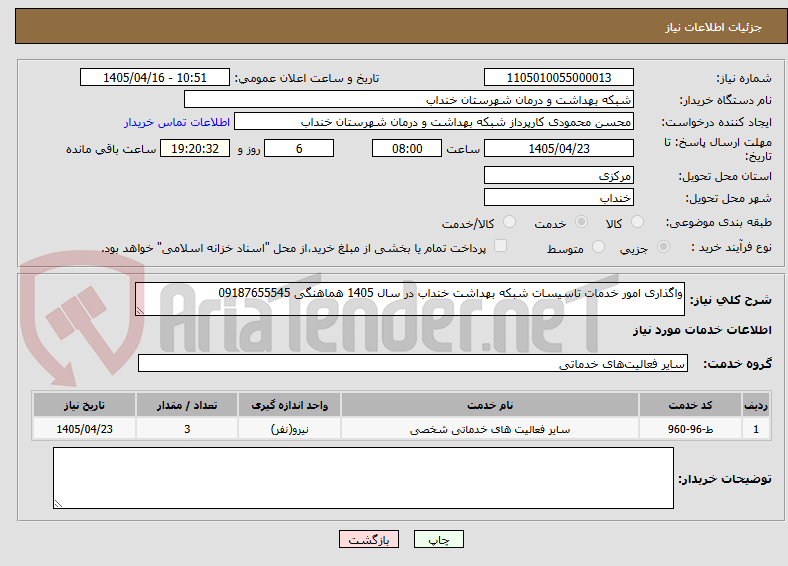This screenshot has width=788, height=566.
Task: Click service code cell ط-96-960
Action: [x=691, y=429]
